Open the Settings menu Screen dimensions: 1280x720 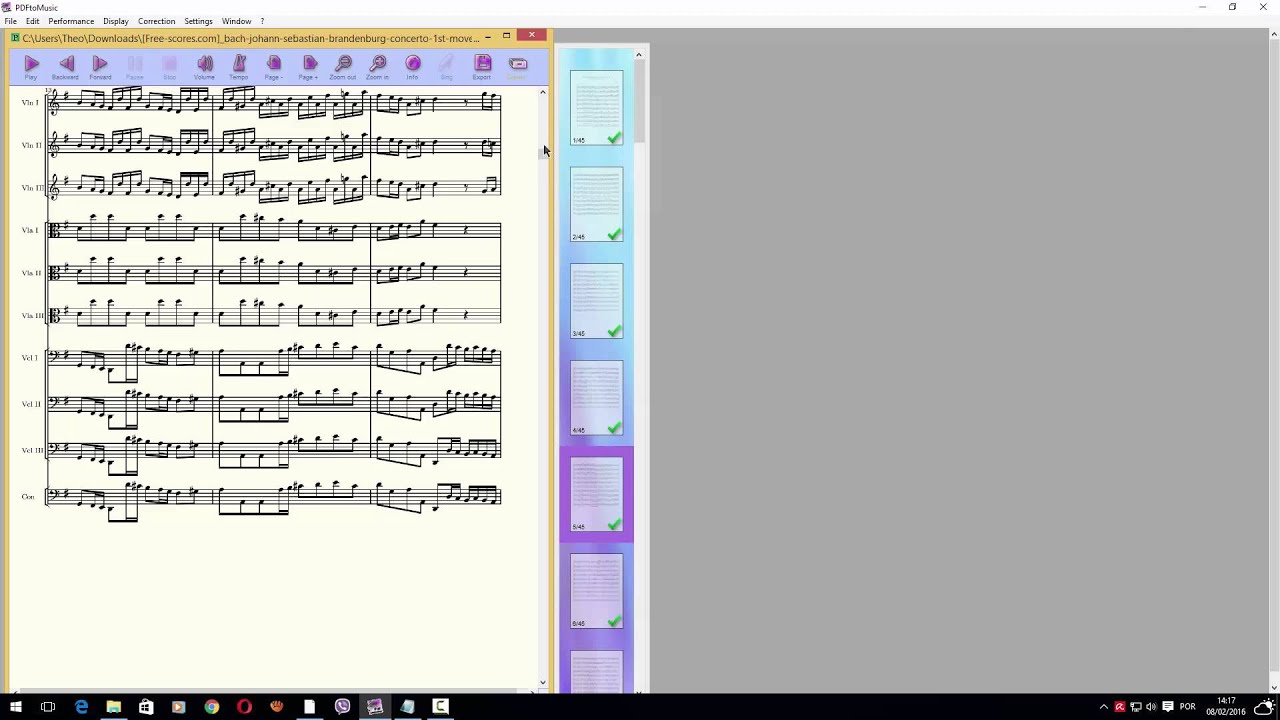click(x=198, y=21)
